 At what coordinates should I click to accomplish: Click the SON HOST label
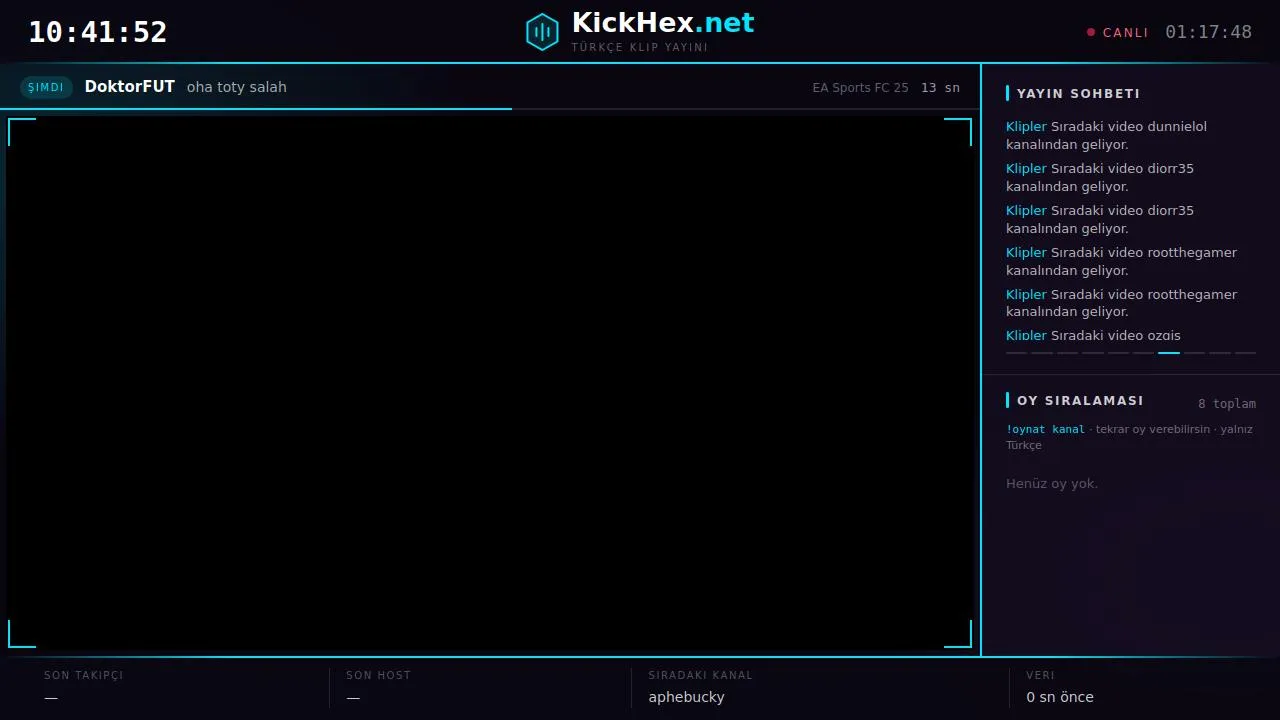pos(378,675)
